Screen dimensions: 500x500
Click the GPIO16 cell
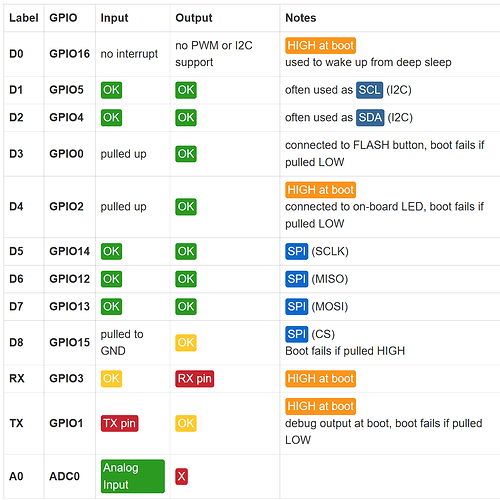click(x=69, y=54)
